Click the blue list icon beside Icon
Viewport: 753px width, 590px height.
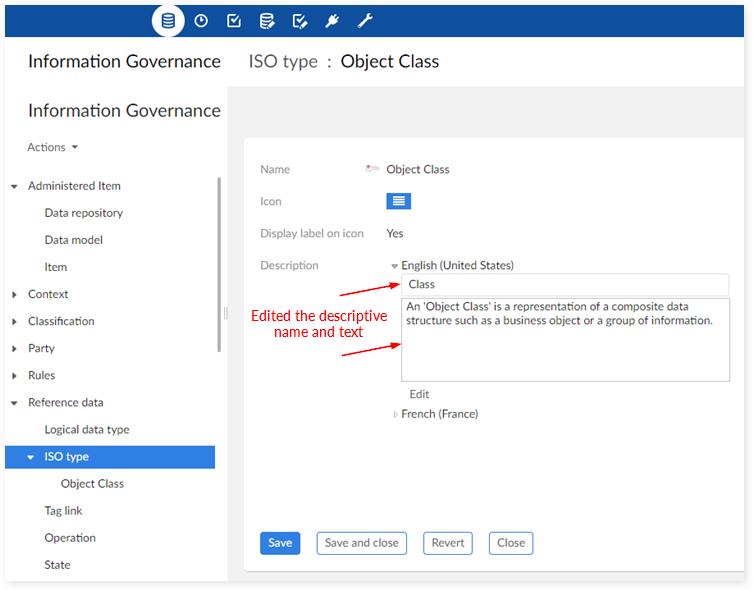coord(398,201)
